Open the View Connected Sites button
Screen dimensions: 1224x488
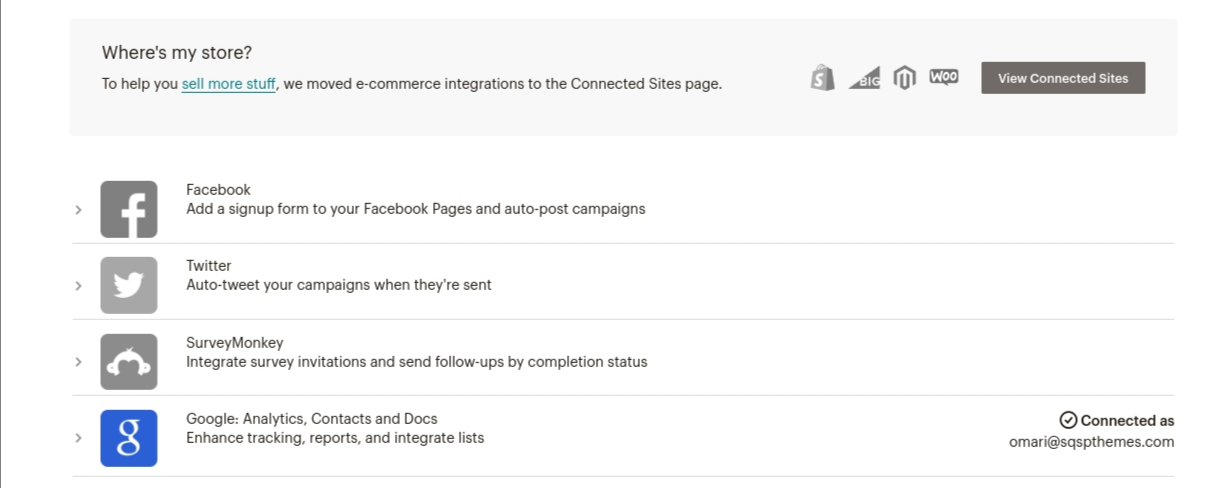click(x=1063, y=78)
